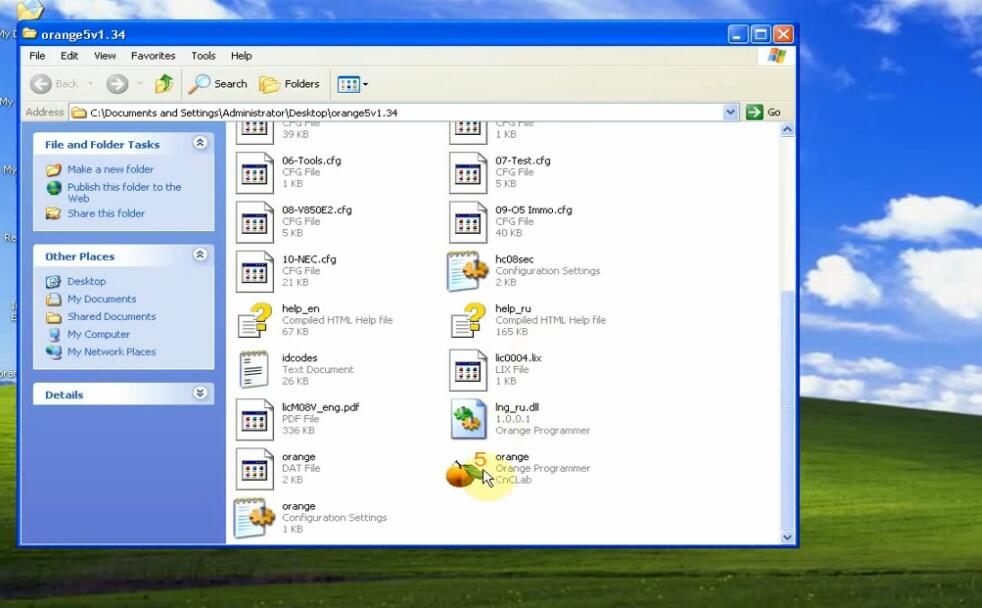982x608 pixels.
Task: Expand the Details panel
Action: (x=200, y=393)
